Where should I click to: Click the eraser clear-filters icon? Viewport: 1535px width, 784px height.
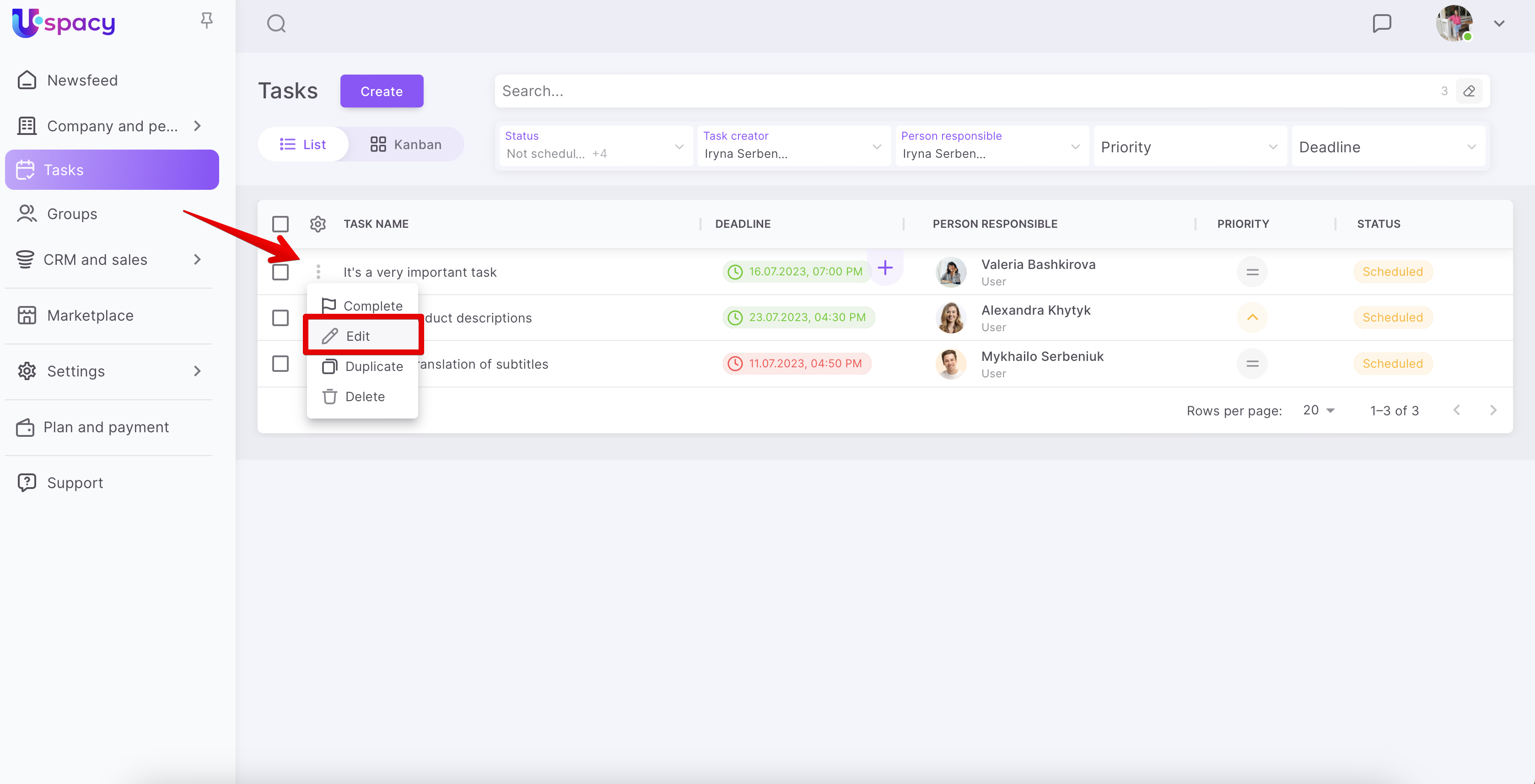pyautogui.click(x=1469, y=91)
